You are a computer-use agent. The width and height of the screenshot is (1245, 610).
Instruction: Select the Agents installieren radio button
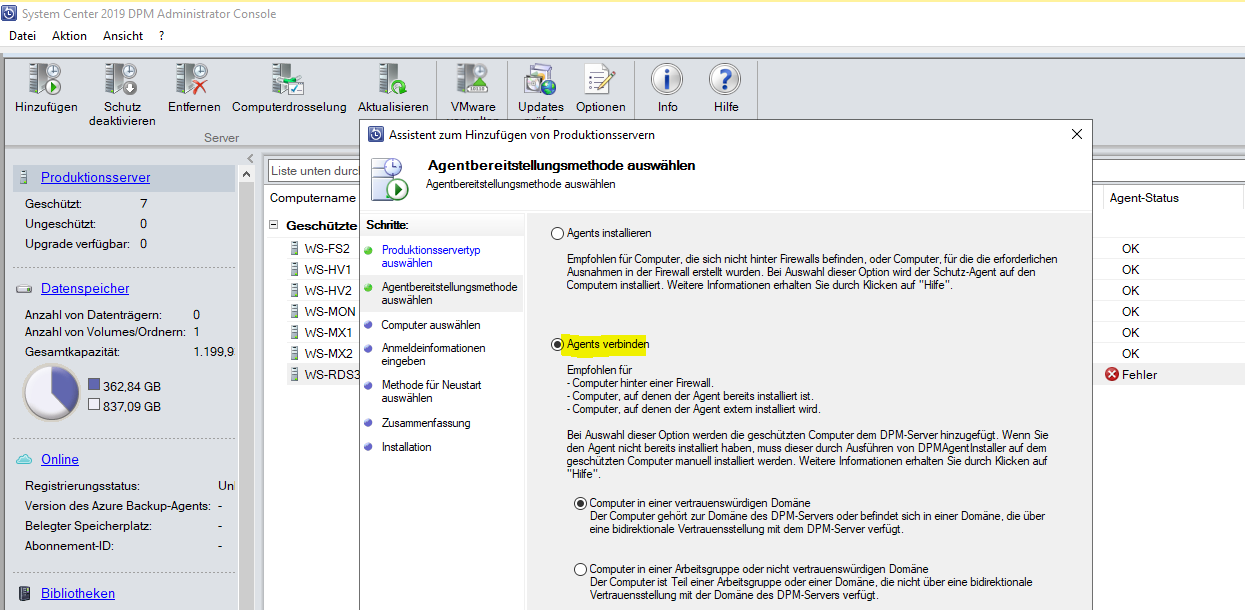coord(558,233)
